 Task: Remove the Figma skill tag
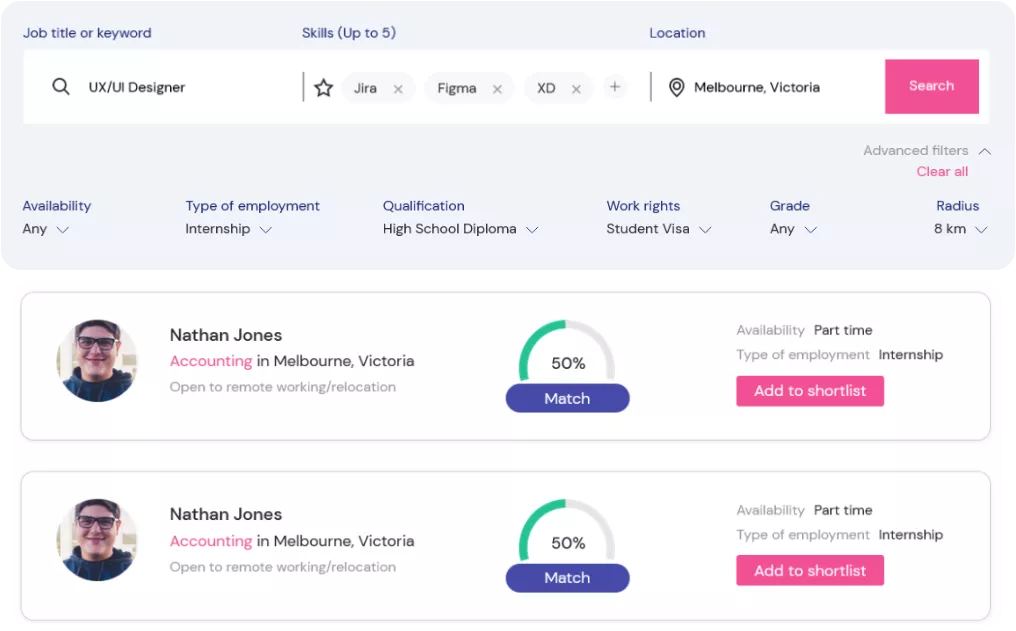tap(497, 89)
